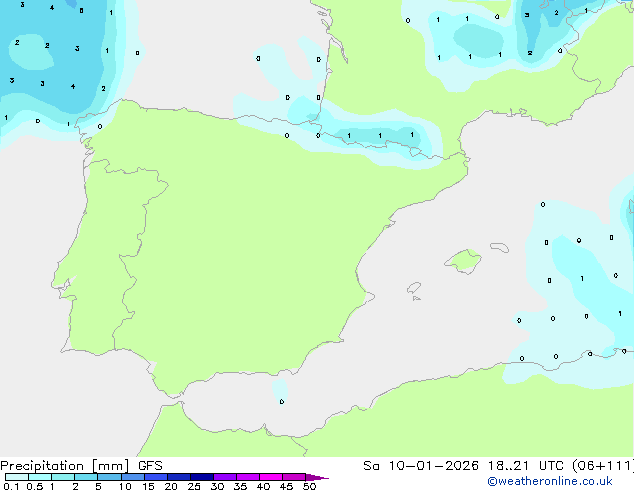
Task: Select the 5–10 mm legend color swatch
Action: (x=109, y=477)
